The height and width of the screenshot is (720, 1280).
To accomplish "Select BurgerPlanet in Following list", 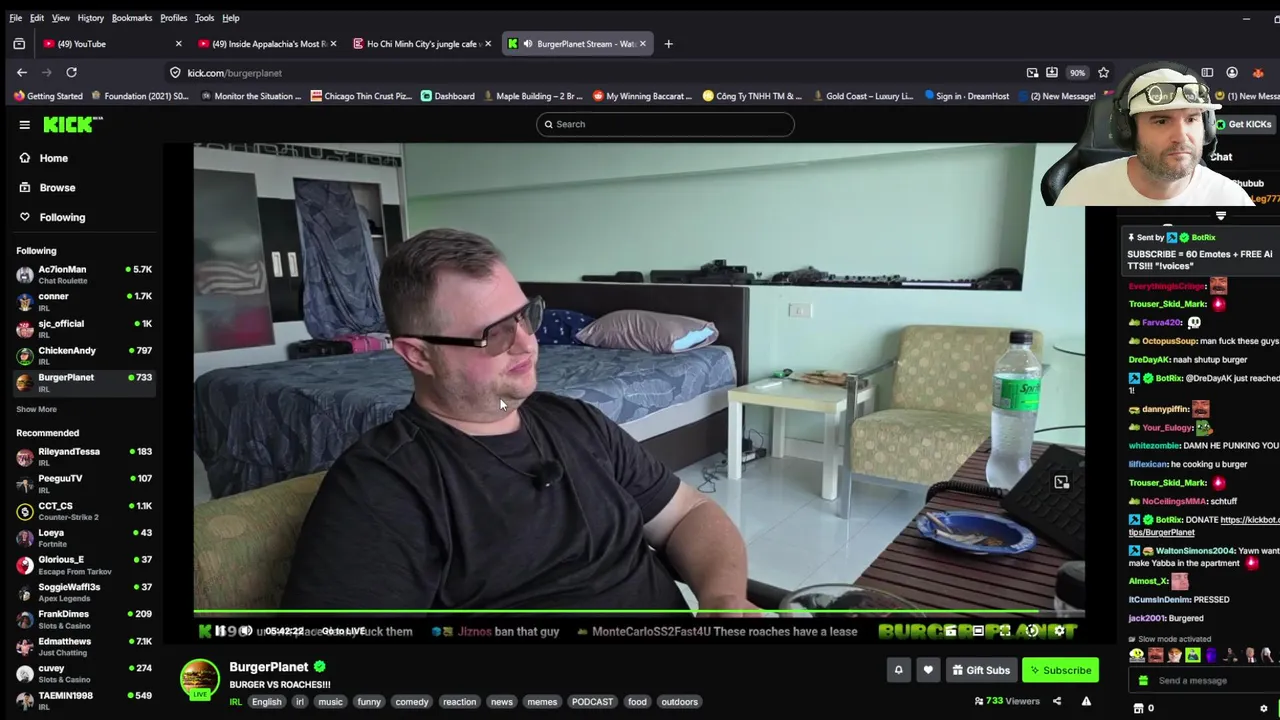I will [x=84, y=382].
